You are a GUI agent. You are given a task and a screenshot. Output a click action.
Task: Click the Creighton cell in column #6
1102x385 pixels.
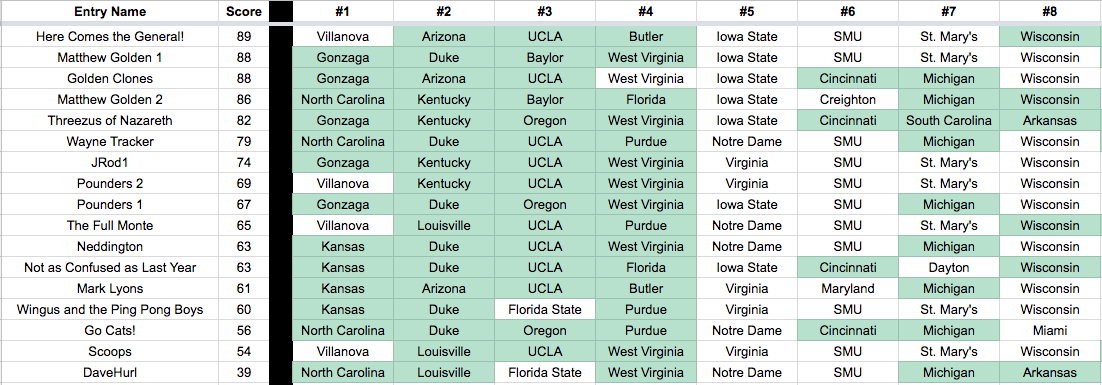[x=847, y=100]
